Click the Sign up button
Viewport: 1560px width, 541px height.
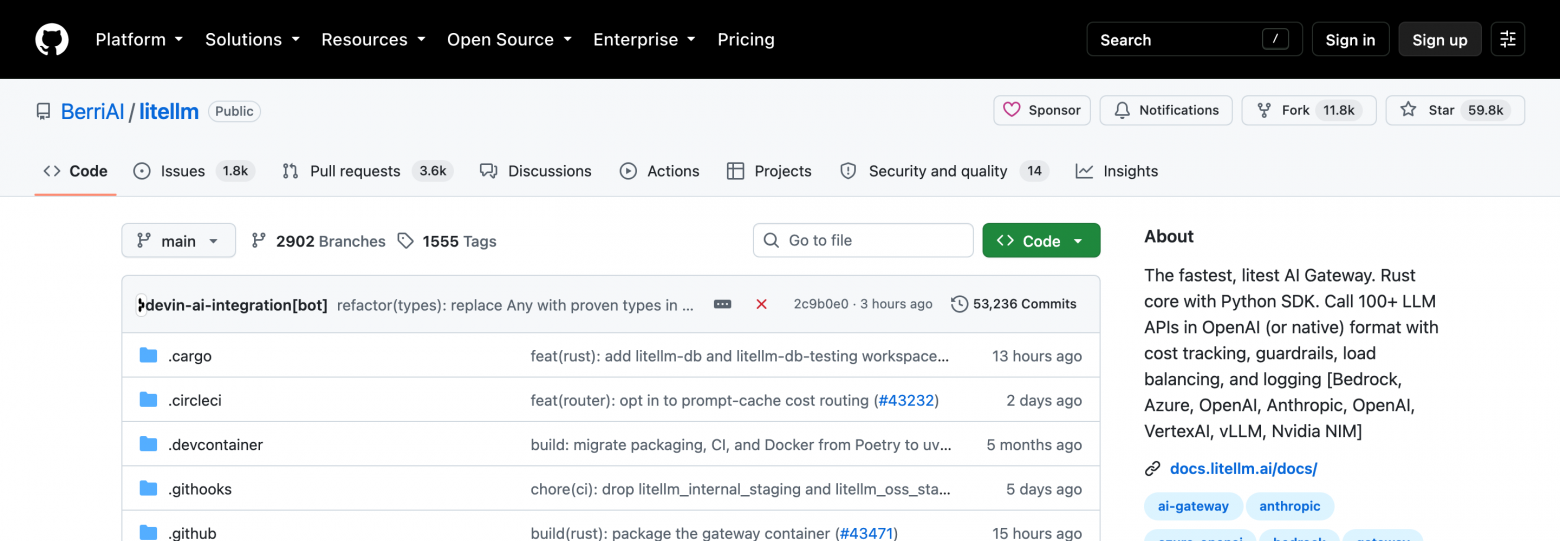[x=1439, y=40]
